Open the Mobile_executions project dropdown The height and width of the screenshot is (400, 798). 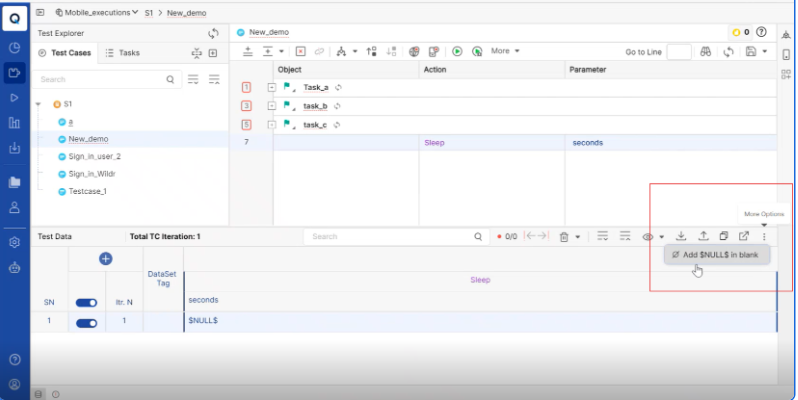[95, 12]
